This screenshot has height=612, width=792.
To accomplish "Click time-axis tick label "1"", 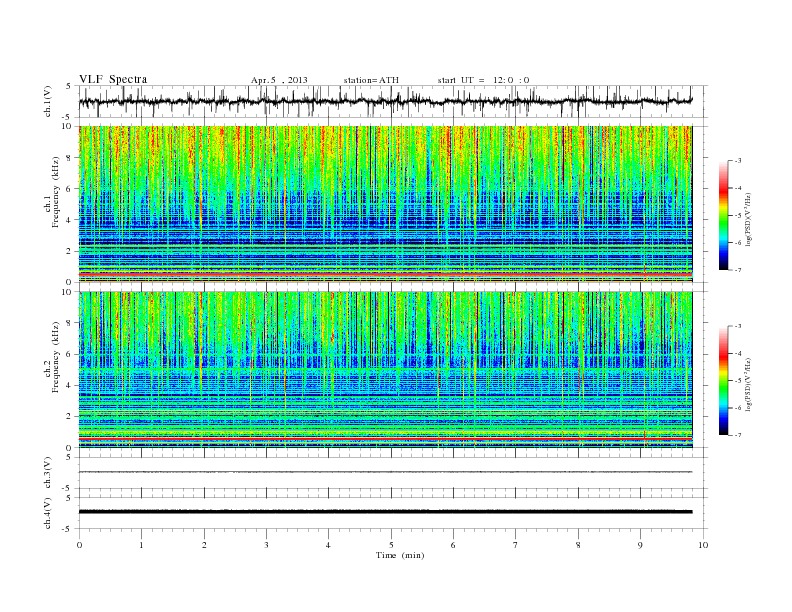I will tap(141, 545).
